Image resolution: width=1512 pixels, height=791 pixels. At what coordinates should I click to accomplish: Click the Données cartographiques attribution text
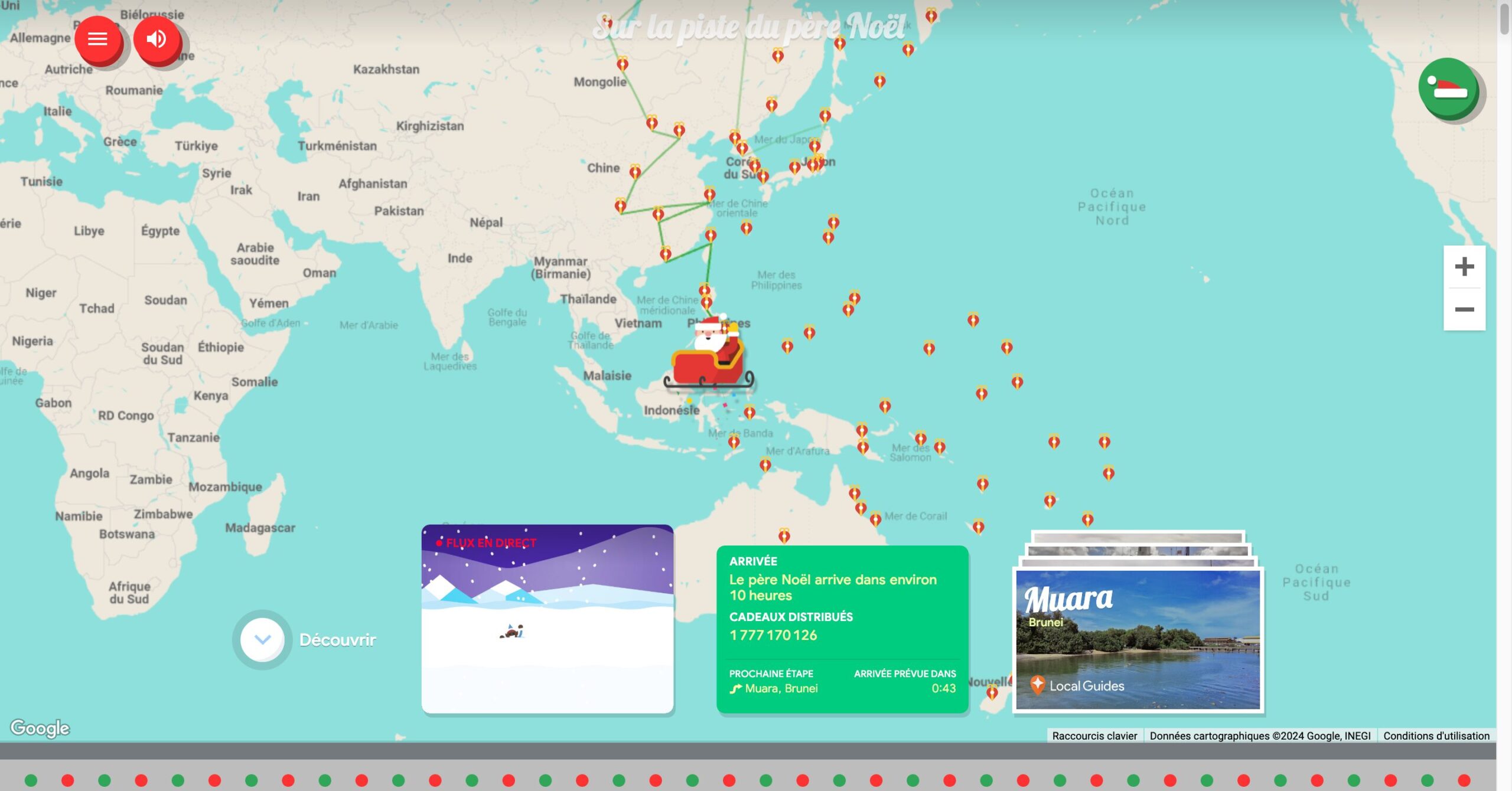point(1260,736)
